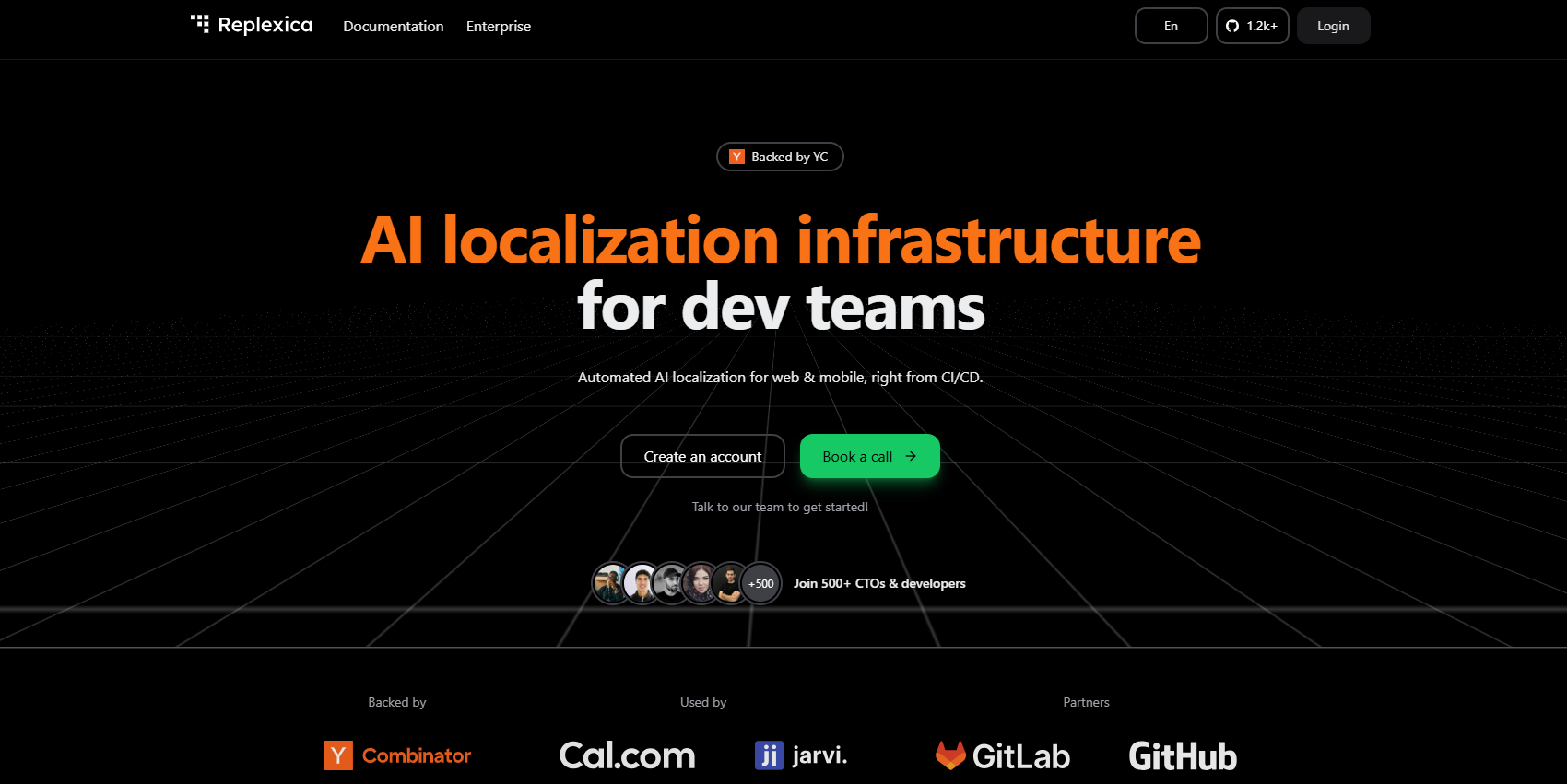This screenshot has height=784, width=1567.
Task: Open the Documentation menu item
Action: 394,26
